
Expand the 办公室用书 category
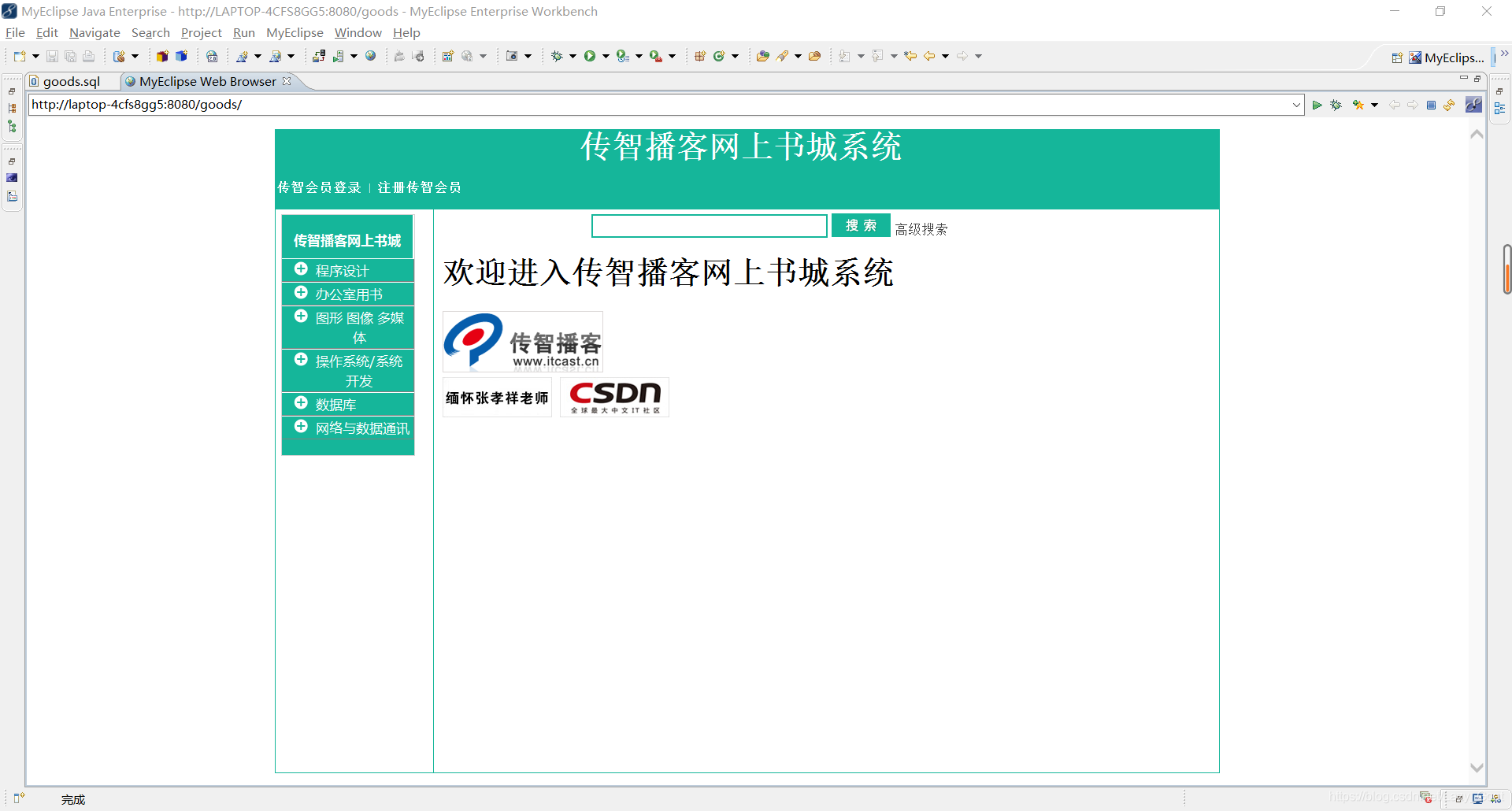[301, 293]
